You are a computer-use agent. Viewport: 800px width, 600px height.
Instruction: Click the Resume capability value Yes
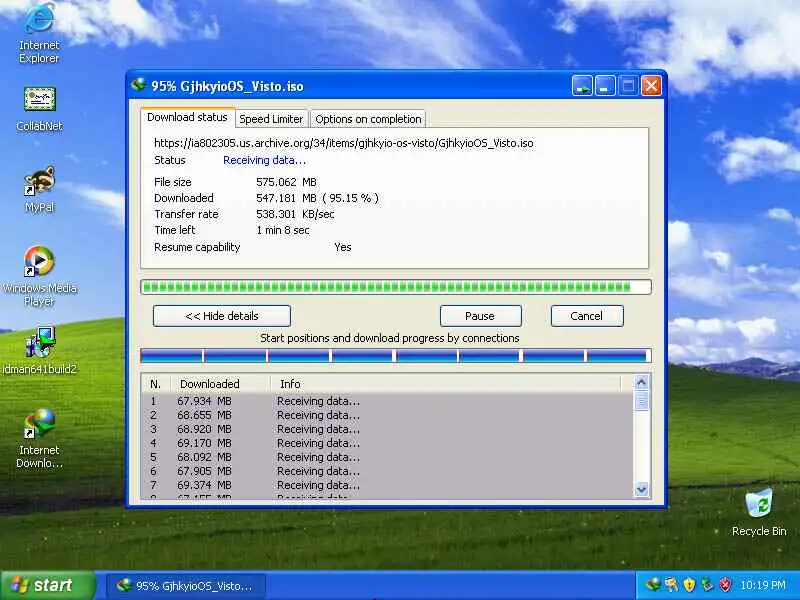pyautogui.click(x=343, y=247)
